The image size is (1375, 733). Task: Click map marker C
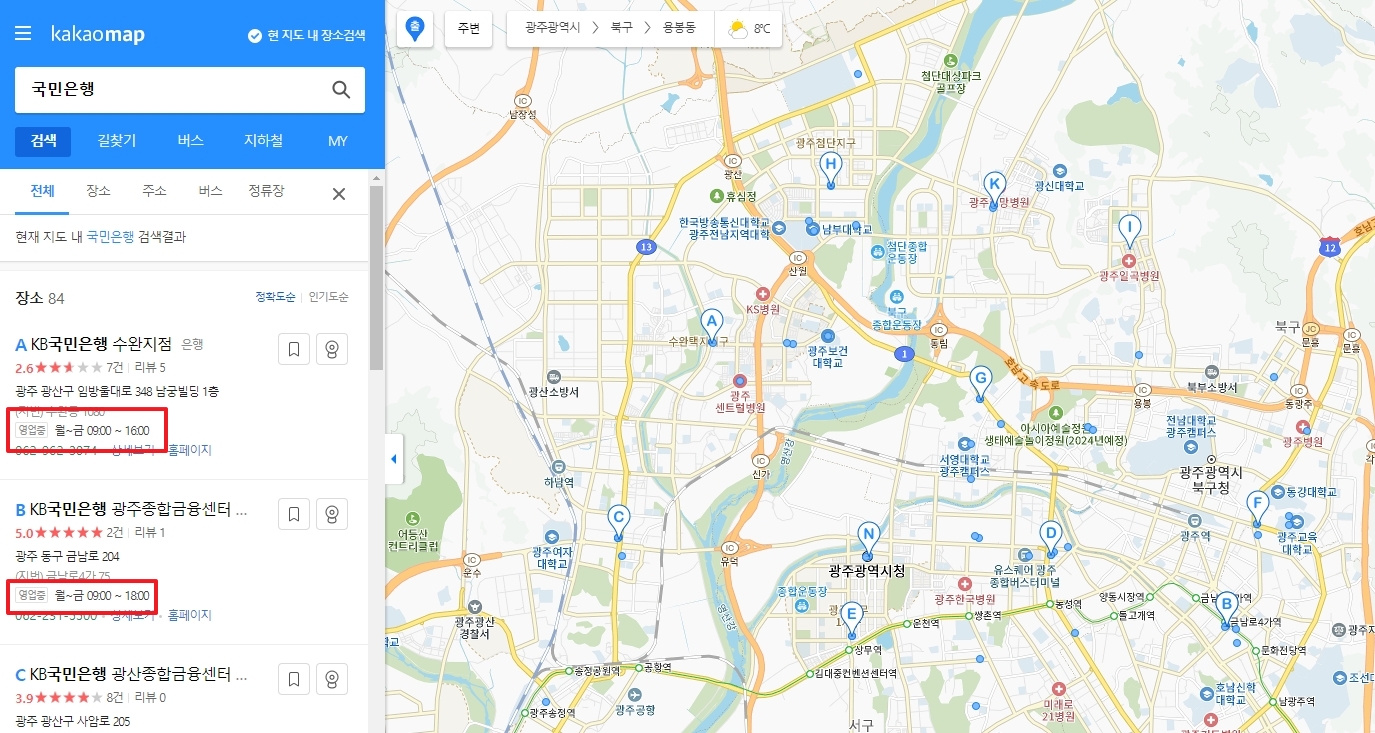pos(618,520)
